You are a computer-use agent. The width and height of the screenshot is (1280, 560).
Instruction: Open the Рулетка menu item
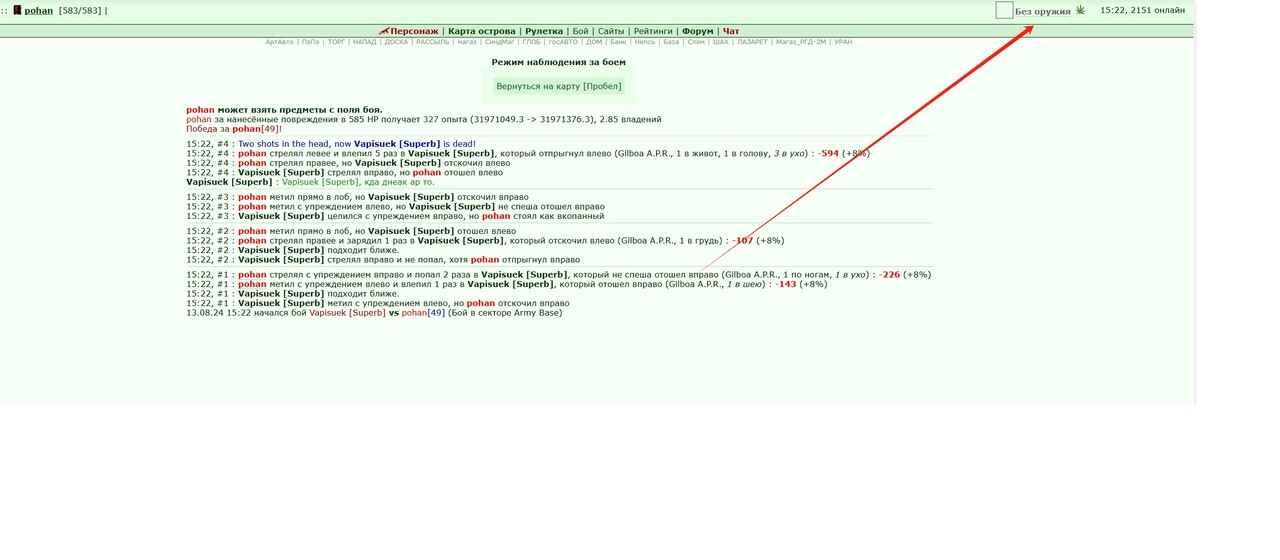pos(544,31)
